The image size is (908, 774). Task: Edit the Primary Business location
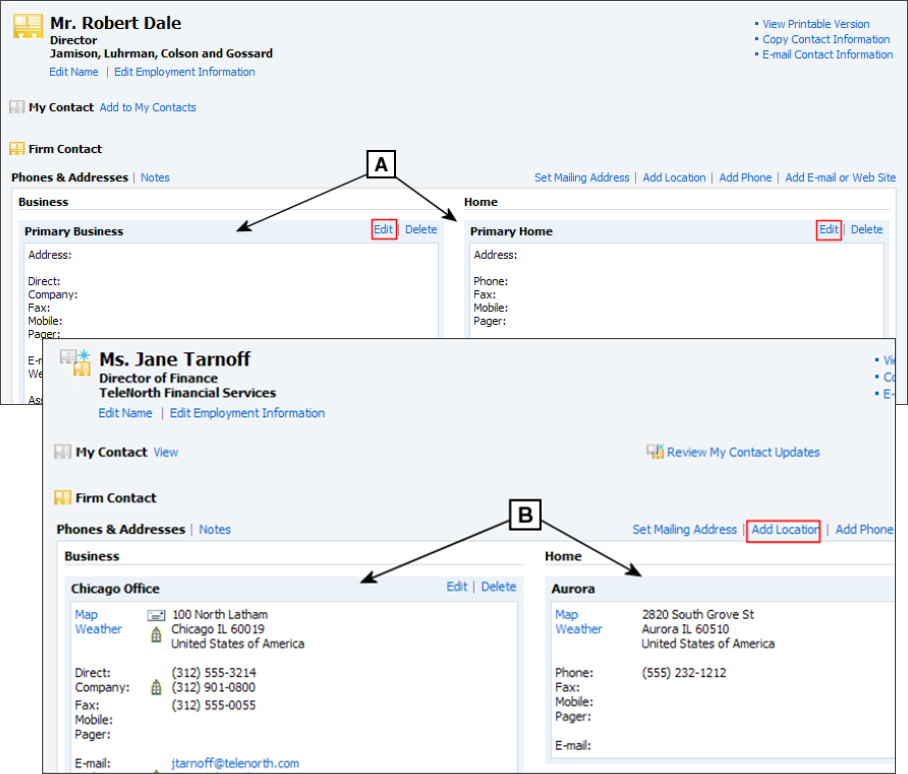383,229
